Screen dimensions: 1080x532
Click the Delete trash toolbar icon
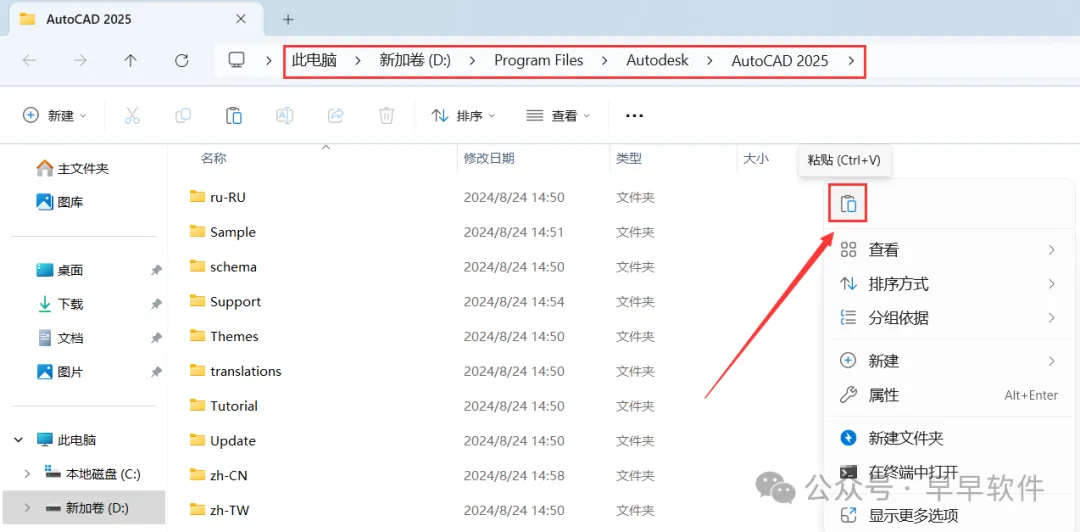[x=386, y=116]
